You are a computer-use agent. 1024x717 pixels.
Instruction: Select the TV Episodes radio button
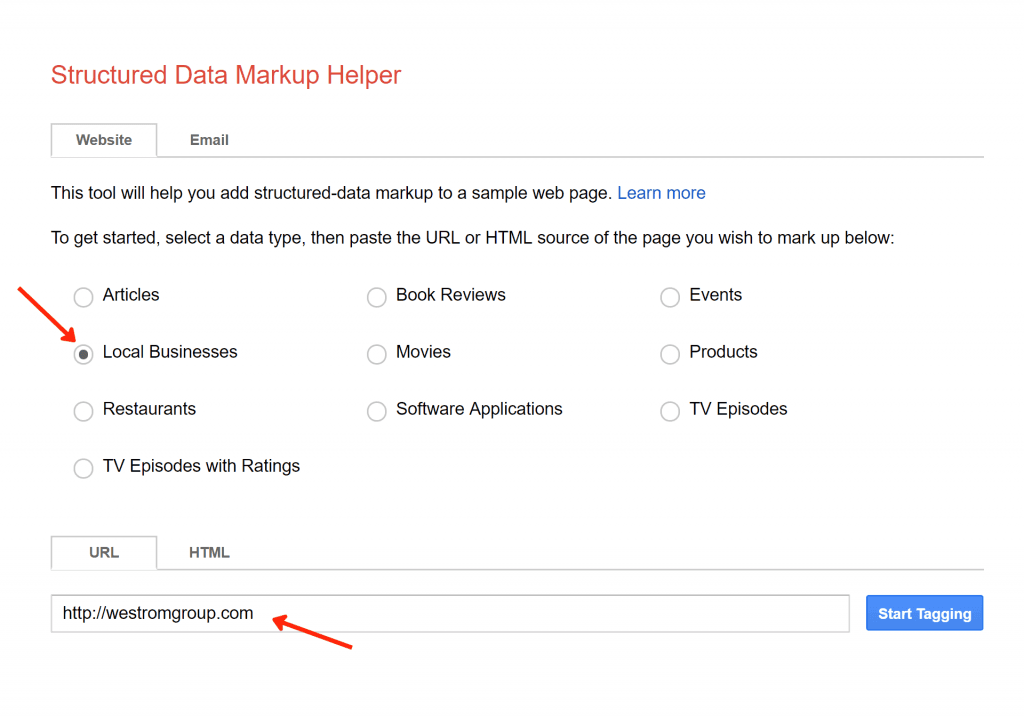[670, 411]
